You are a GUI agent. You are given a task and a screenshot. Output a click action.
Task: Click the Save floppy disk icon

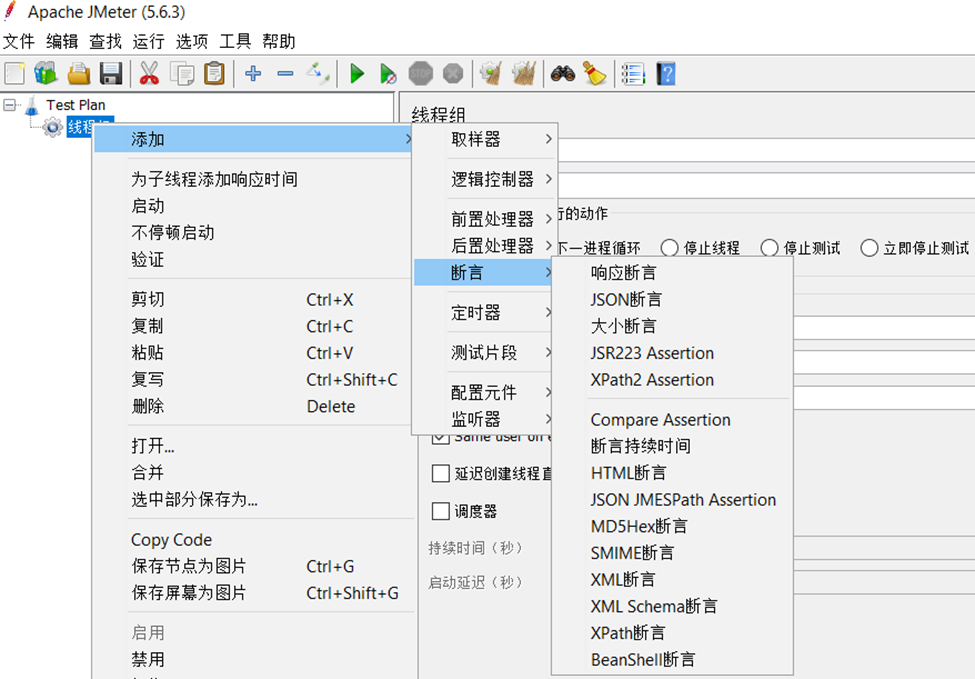pos(111,73)
